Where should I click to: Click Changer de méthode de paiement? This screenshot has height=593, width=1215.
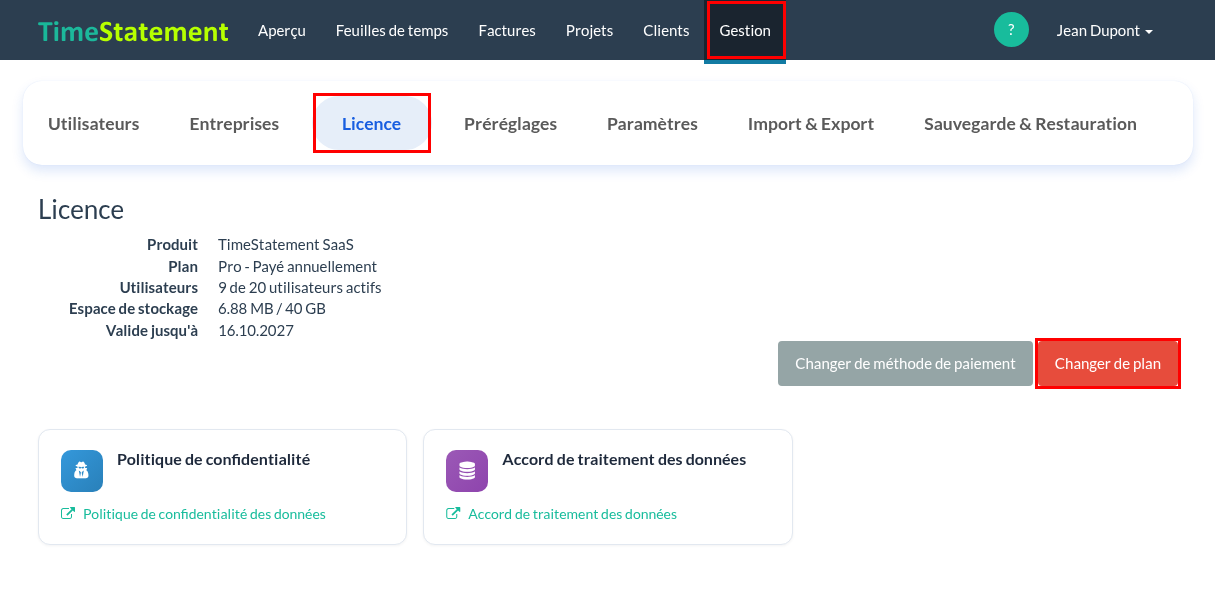pos(905,364)
